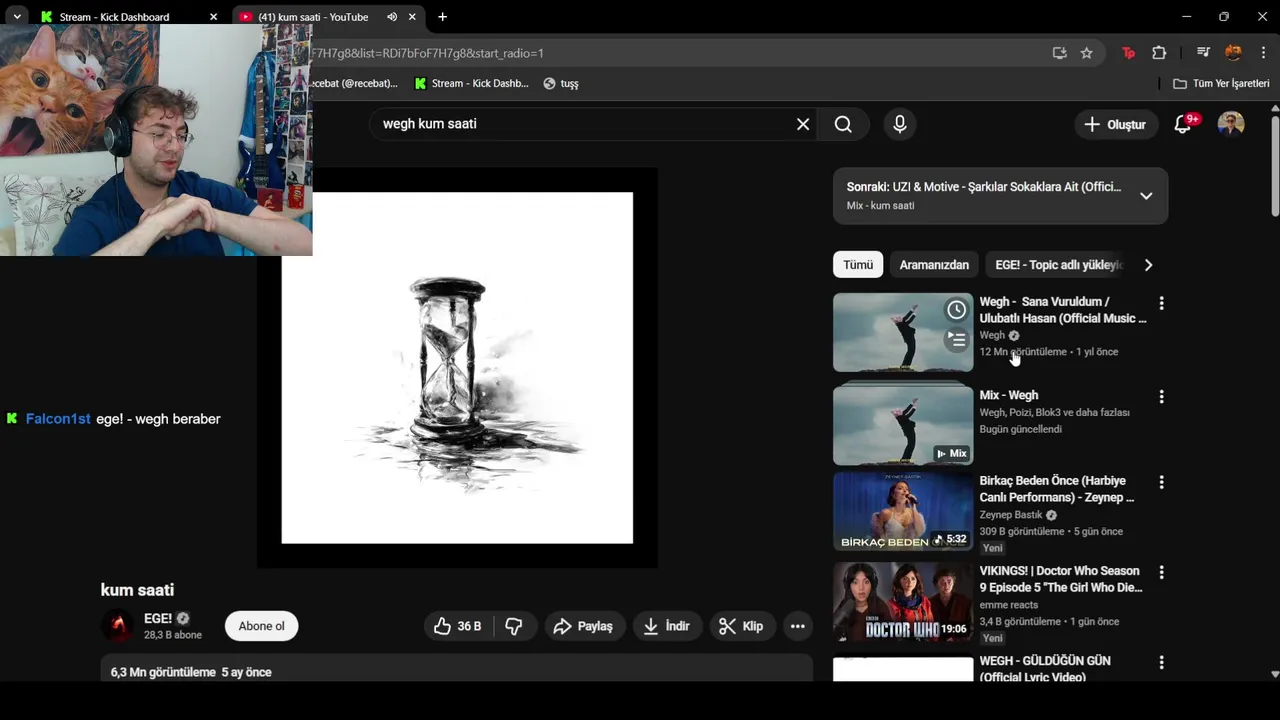
Task: Click the Wegh channel name under first video
Action: pyautogui.click(x=992, y=335)
